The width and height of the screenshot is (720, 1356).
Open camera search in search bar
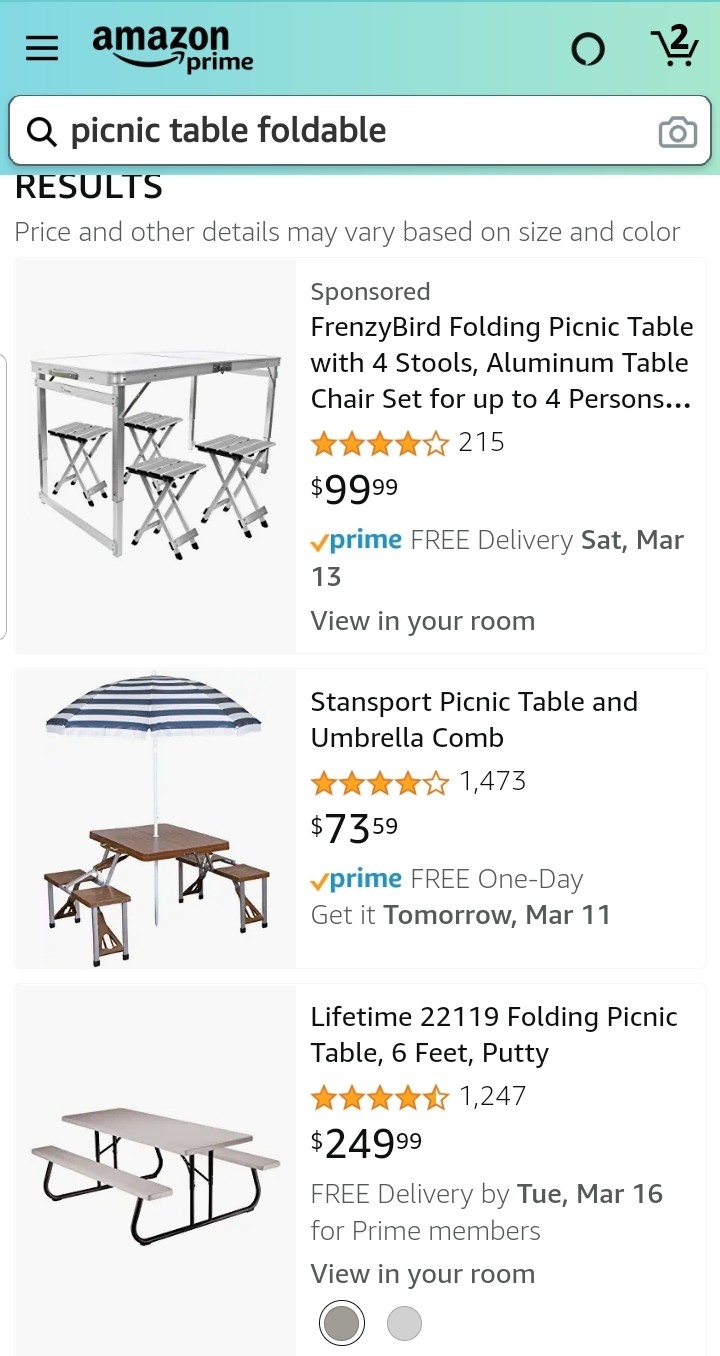coord(677,132)
